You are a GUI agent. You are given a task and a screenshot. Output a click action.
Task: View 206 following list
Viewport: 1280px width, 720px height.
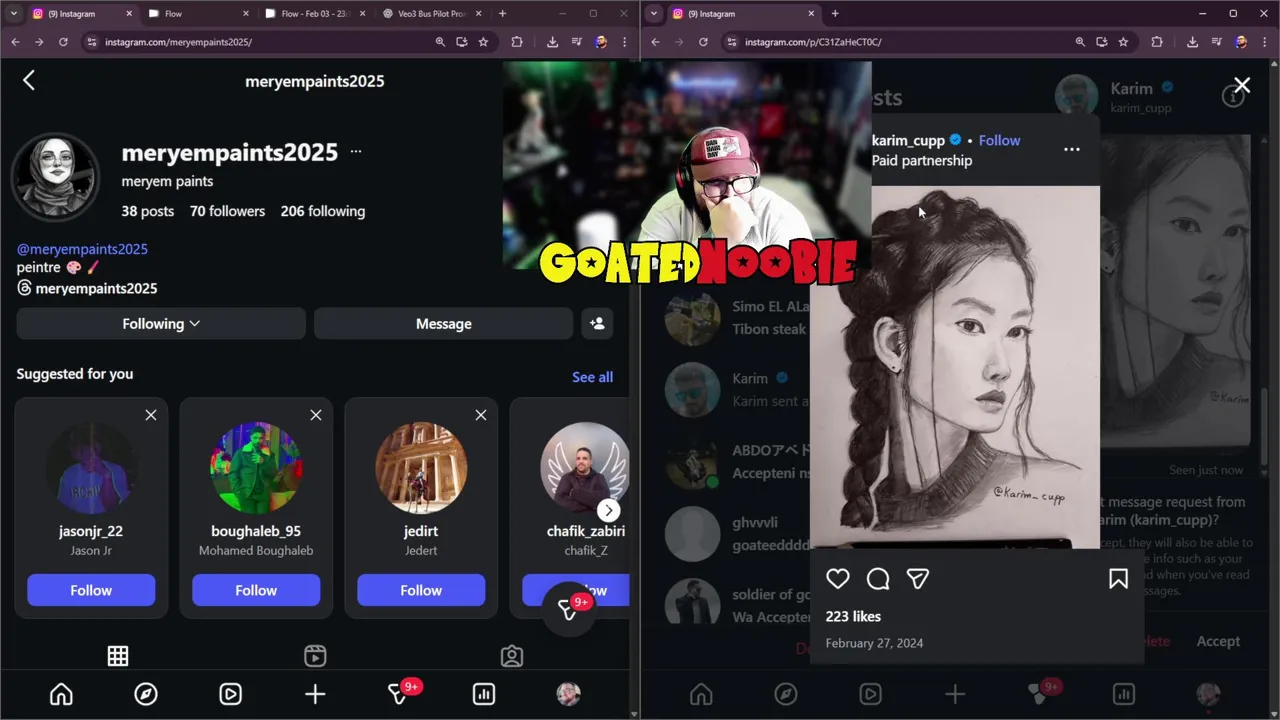tap(323, 211)
